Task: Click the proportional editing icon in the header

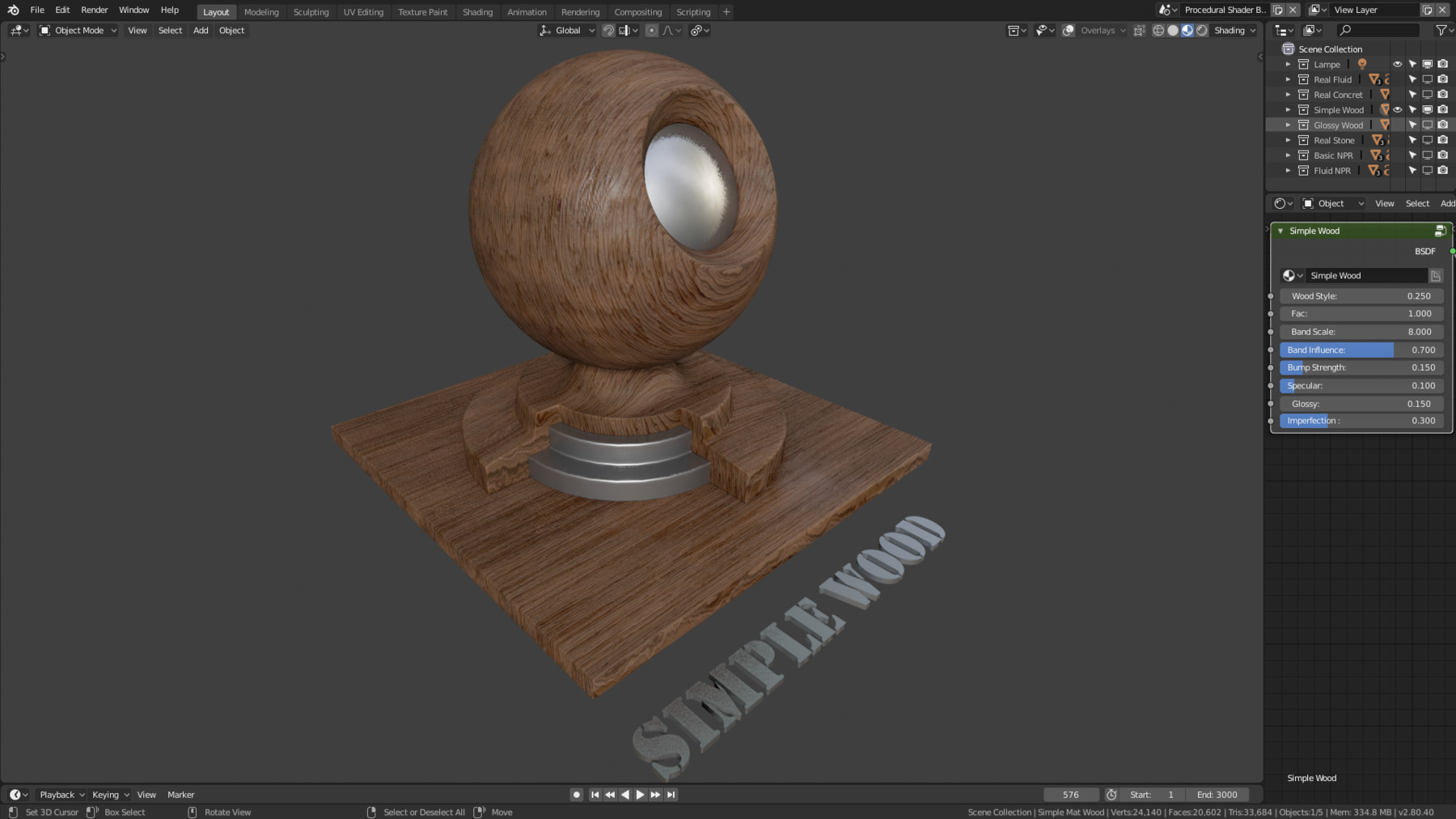Action: coord(651,30)
